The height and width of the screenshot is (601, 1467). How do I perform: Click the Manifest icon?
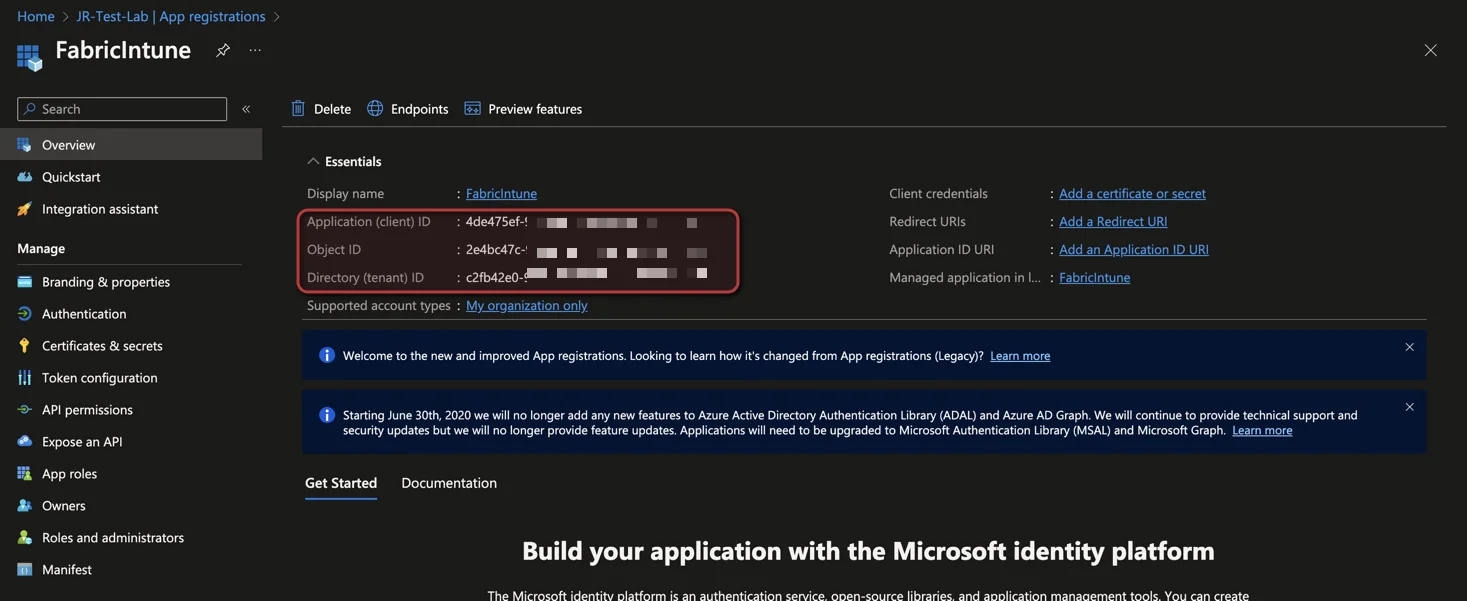coord(24,570)
